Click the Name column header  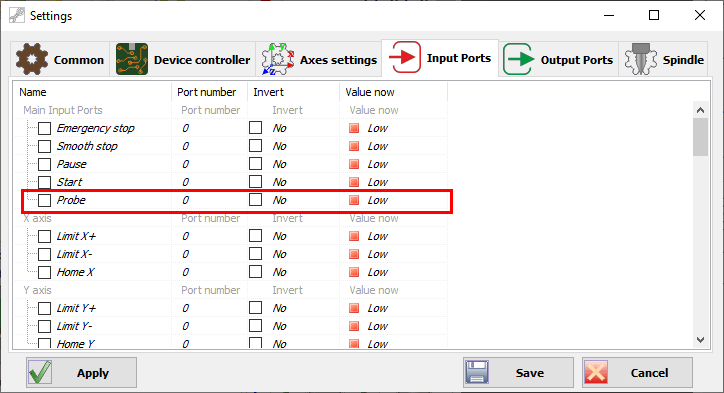coord(92,92)
